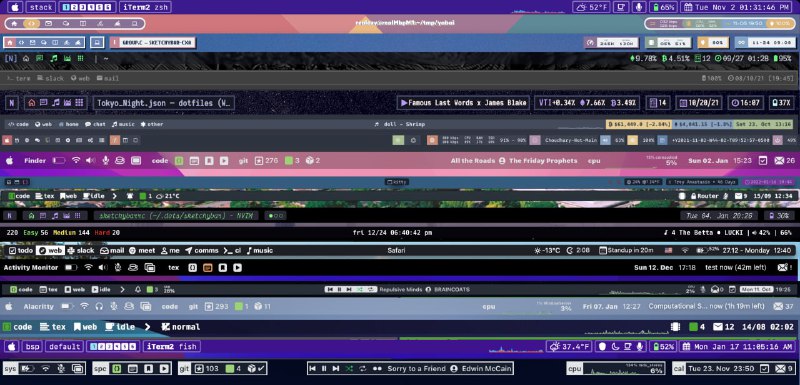Click the laptop icon beside GROUP.C item

click(97, 43)
